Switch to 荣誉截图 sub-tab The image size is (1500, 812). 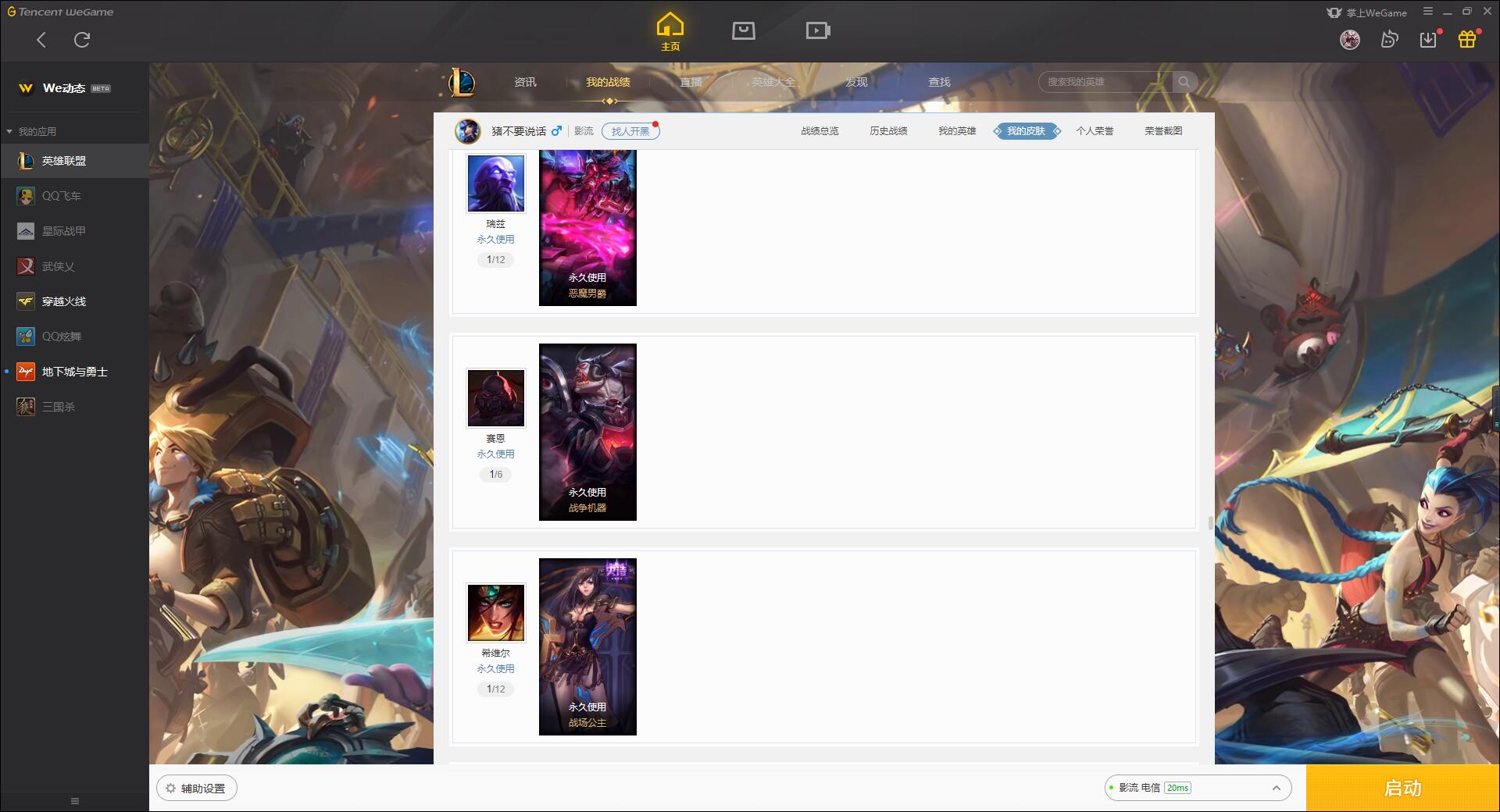pyautogui.click(x=1163, y=131)
